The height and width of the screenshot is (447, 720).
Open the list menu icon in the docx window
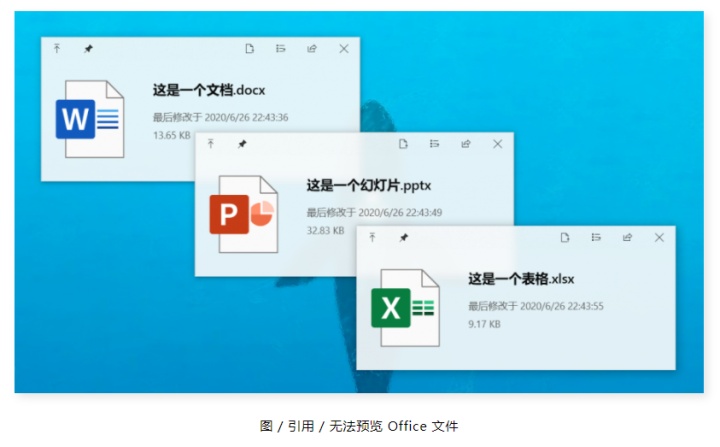[x=281, y=48]
